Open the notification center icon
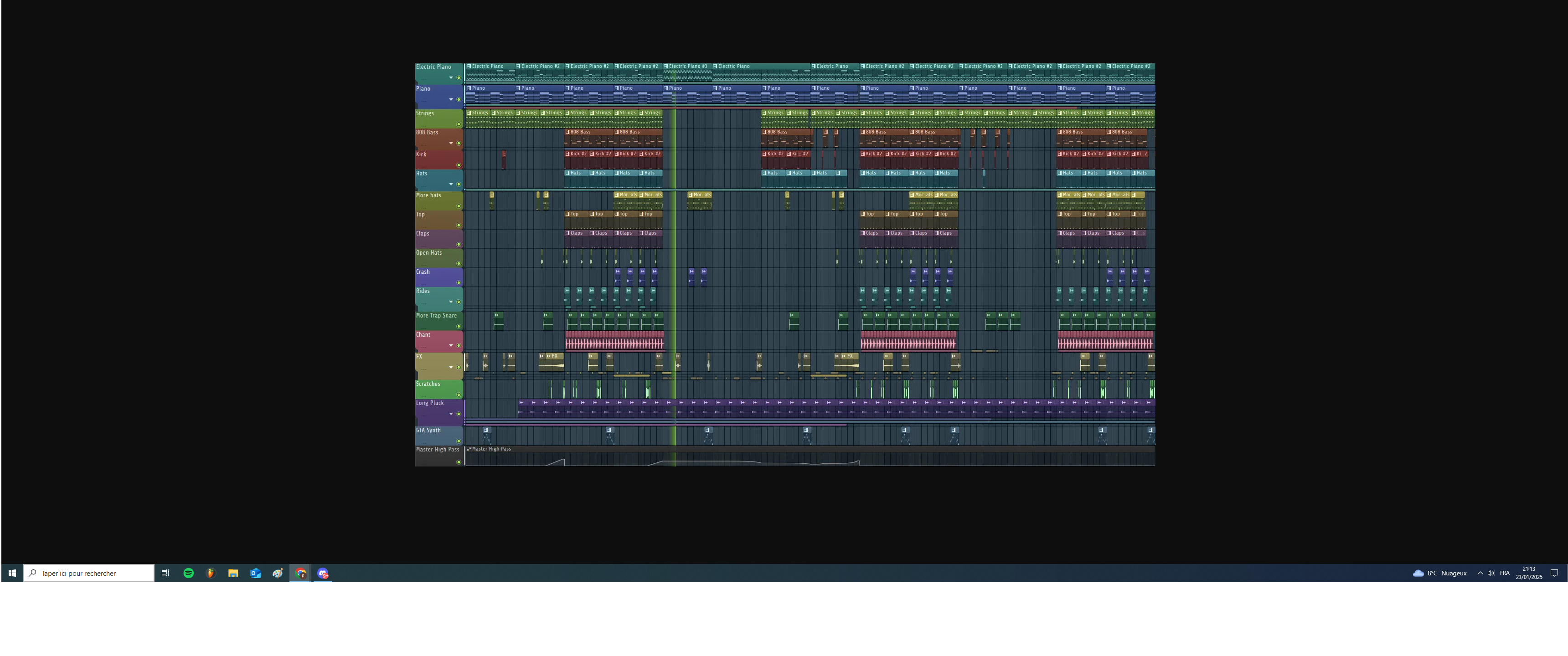This screenshot has height=656, width=1568. [x=1554, y=573]
